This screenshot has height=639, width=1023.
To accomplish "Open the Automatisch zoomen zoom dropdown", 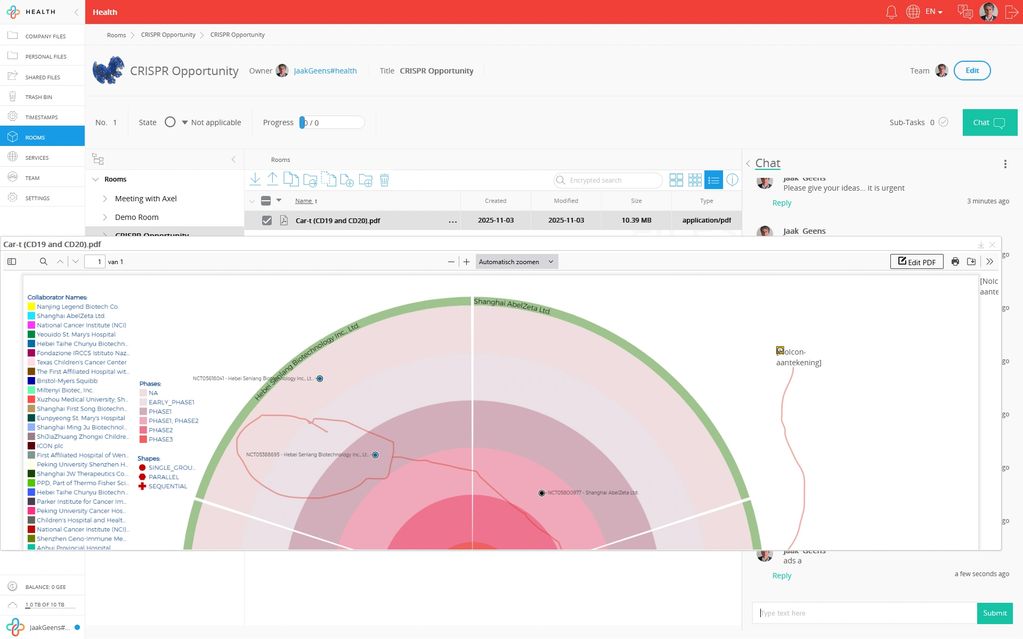I will 516,262.
